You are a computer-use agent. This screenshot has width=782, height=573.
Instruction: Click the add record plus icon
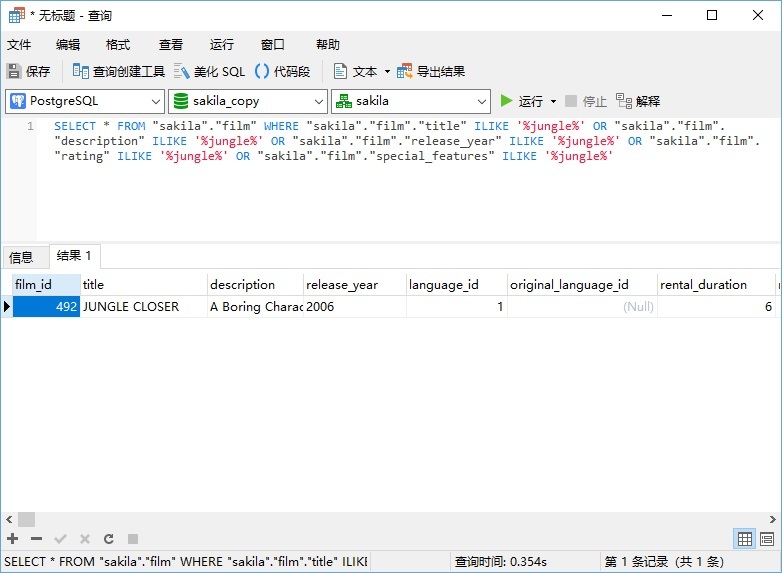click(x=12, y=539)
